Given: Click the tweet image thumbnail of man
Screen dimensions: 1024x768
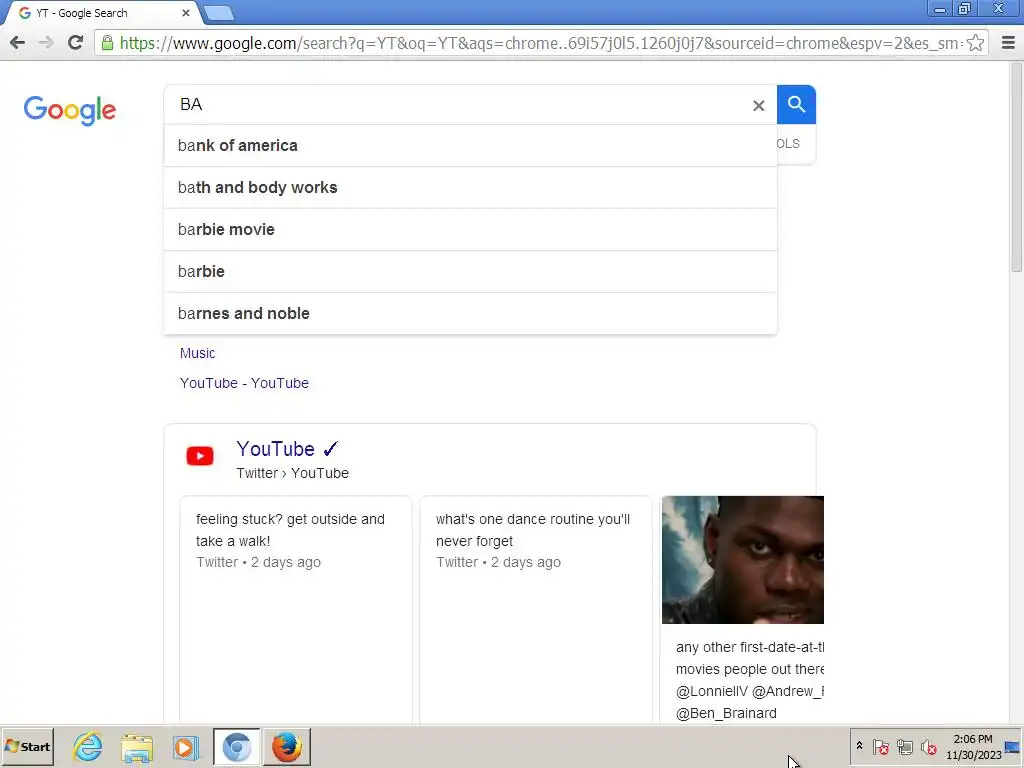Looking at the screenshot, I should point(743,560).
